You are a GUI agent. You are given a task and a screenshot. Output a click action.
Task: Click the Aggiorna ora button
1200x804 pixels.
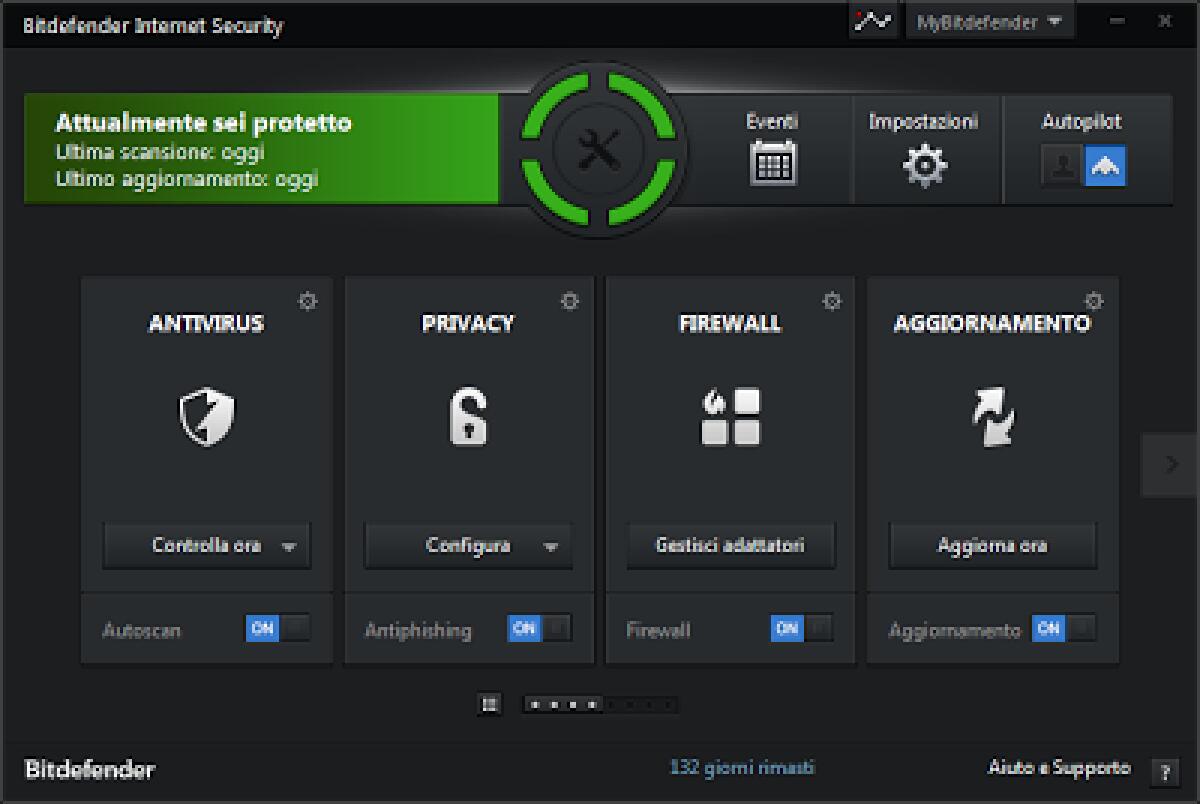[991, 546]
